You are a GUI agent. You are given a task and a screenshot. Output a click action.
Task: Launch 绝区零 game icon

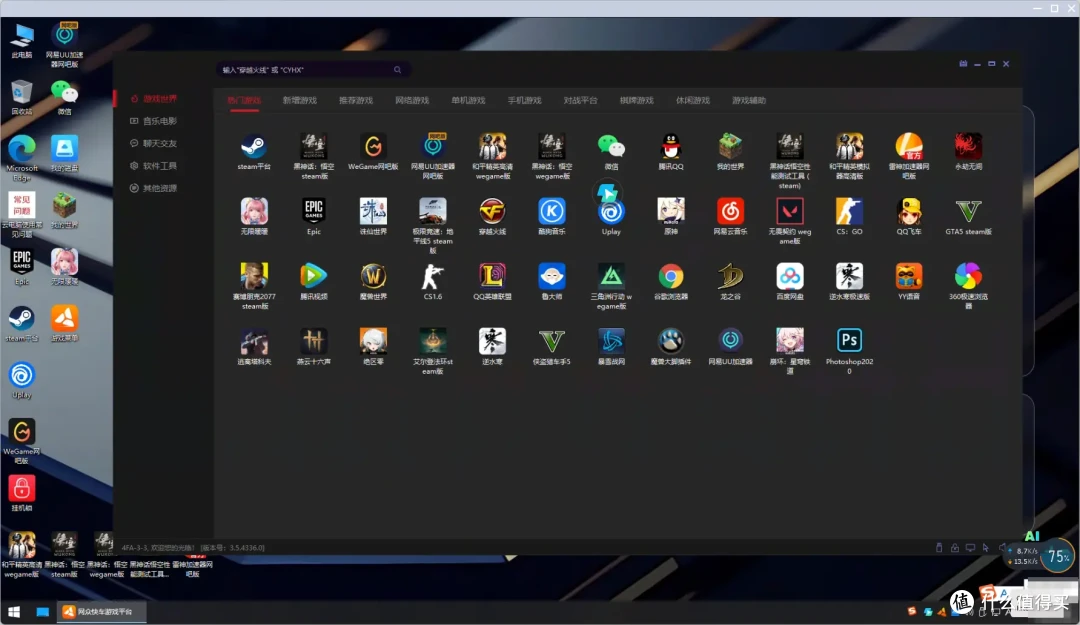(x=373, y=341)
